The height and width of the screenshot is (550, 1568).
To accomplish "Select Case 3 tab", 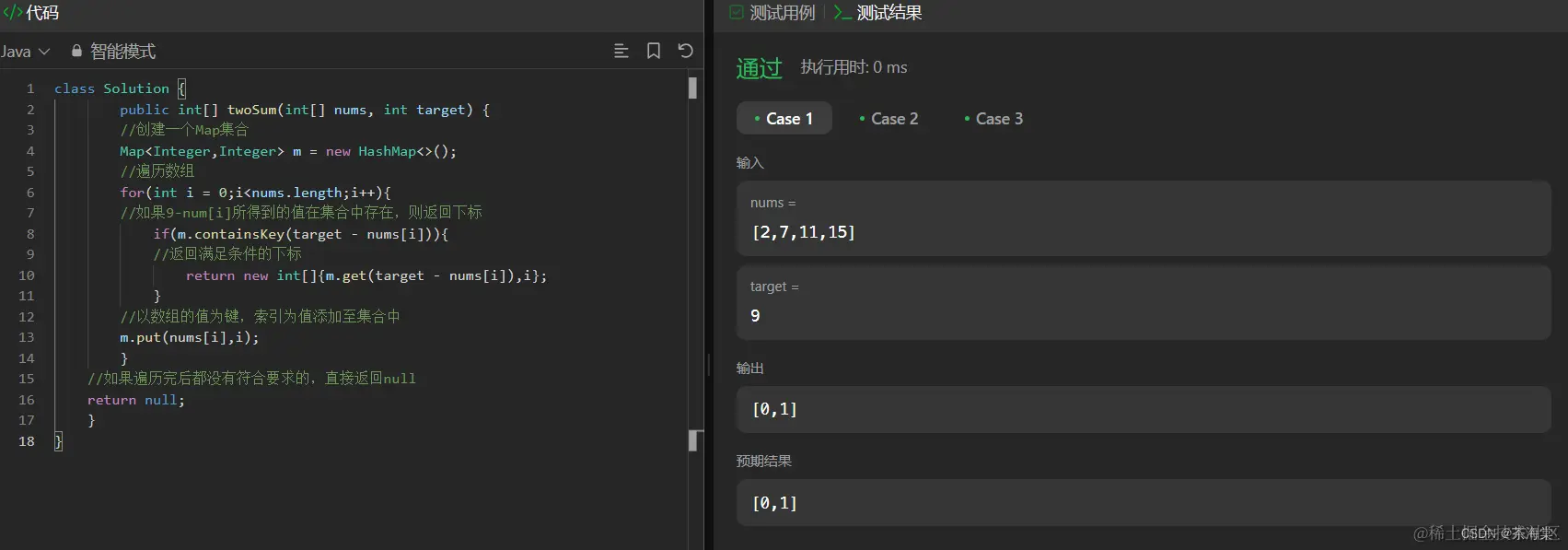I will [993, 118].
